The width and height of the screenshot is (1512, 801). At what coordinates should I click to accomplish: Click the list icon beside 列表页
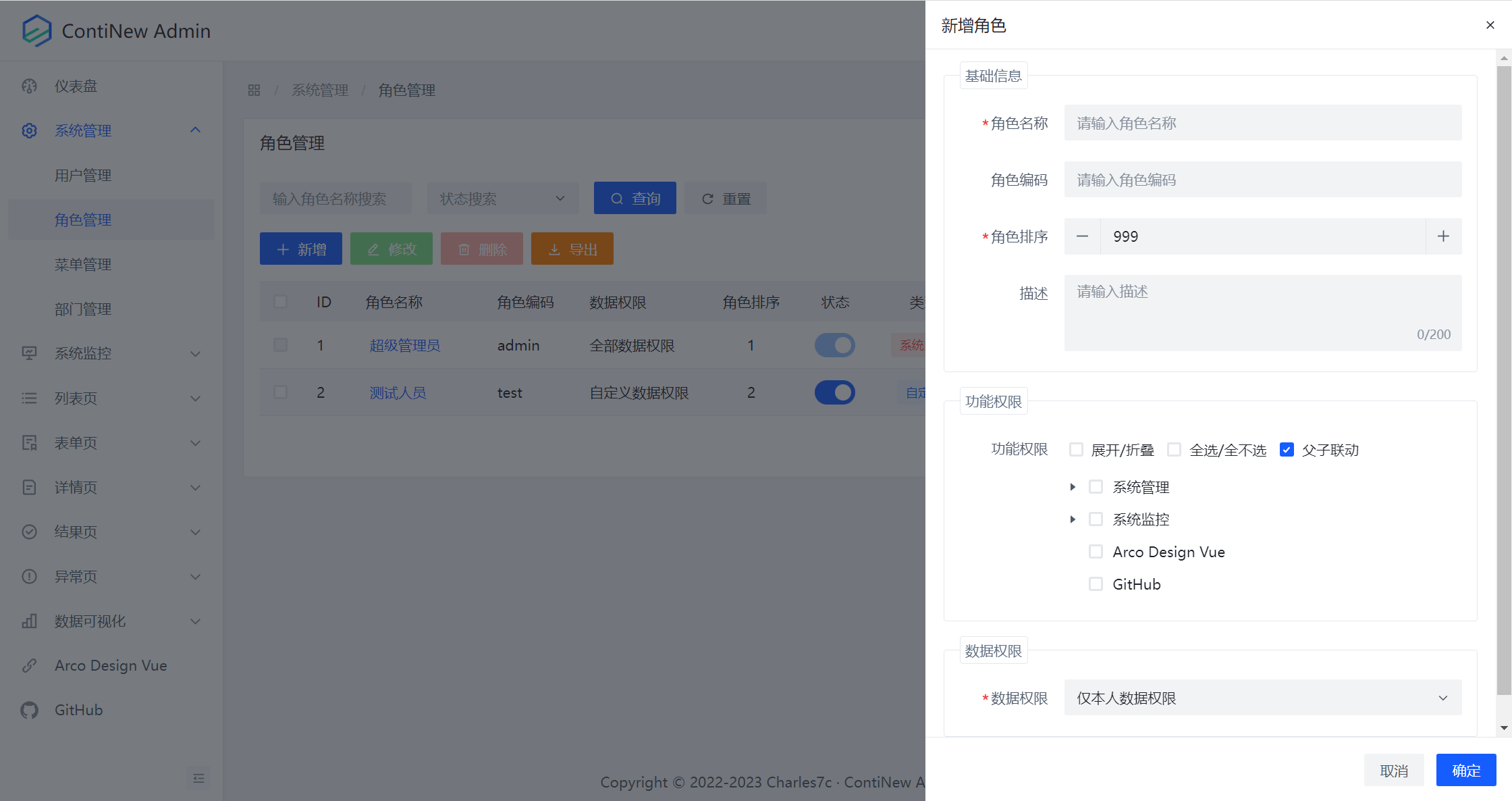coord(29,398)
